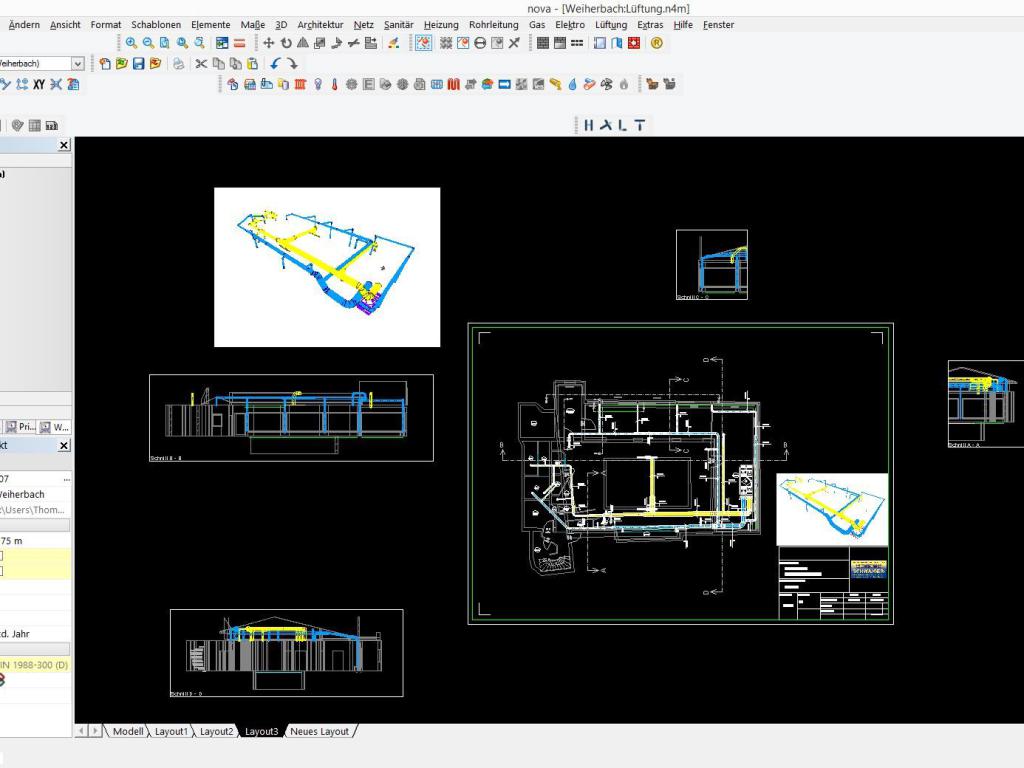This screenshot has width=1024, height=768.
Task: Click the ellipsis button in properties panel
Action: (x=66, y=479)
